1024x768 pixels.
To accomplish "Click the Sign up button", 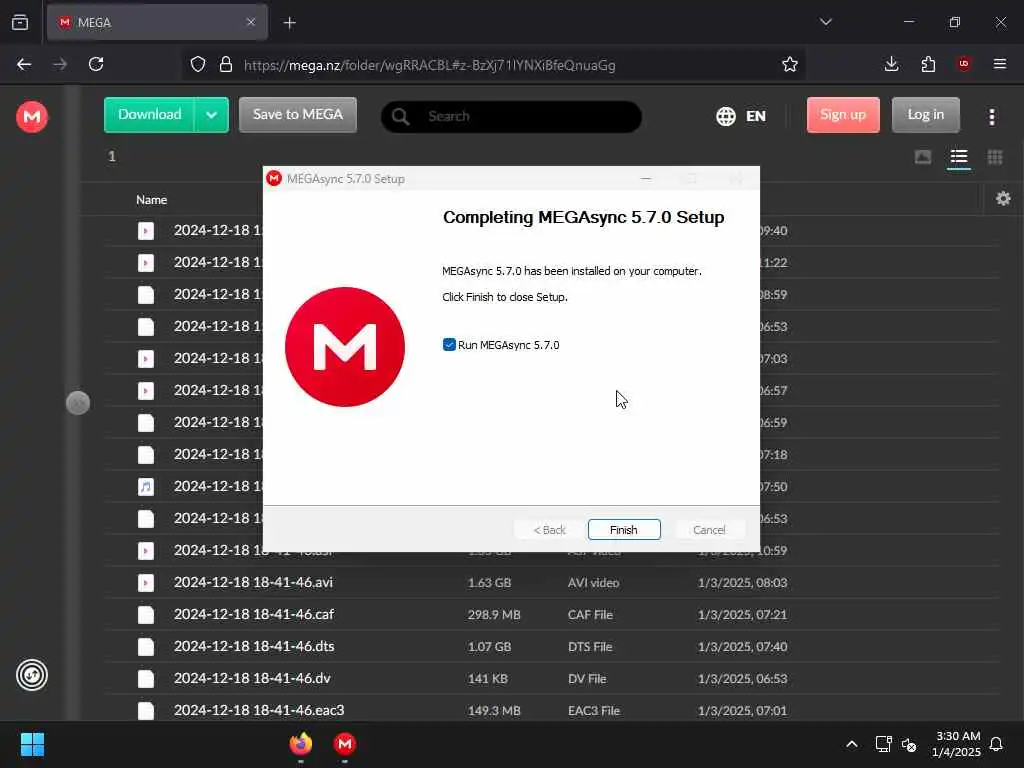I will pos(843,115).
